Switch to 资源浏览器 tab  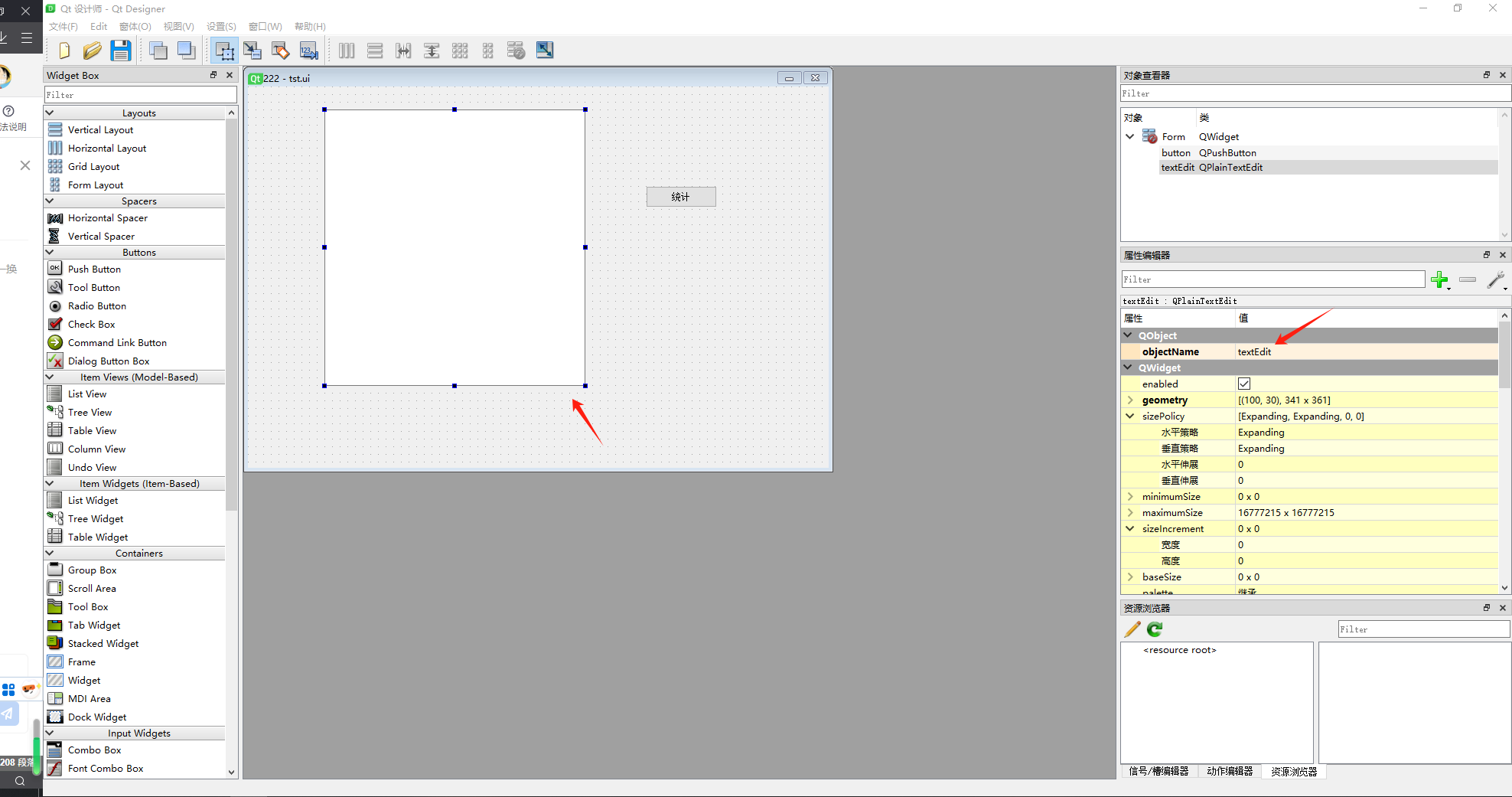(x=1294, y=772)
